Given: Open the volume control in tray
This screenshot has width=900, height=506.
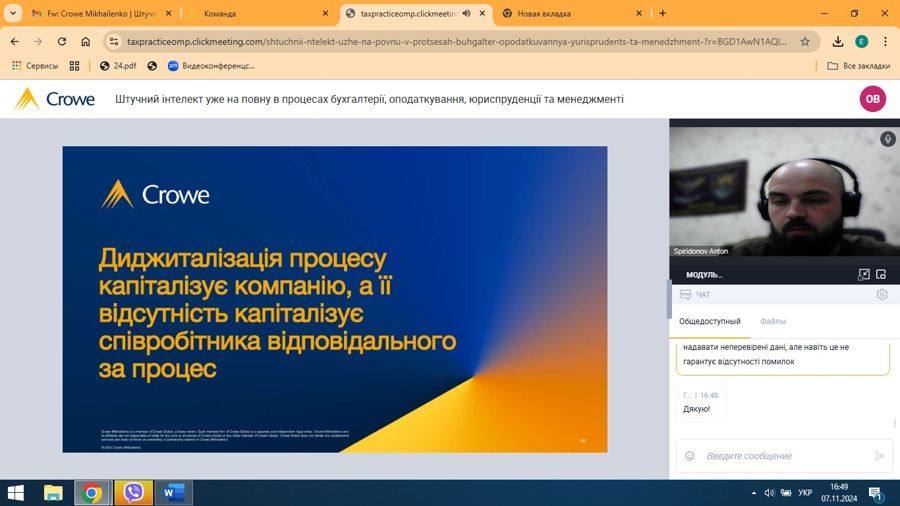Looking at the screenshot, I should 769,493.
